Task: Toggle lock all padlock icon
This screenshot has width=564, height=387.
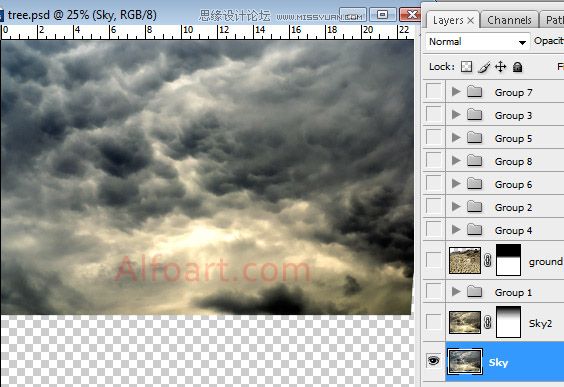Action: 517,67
